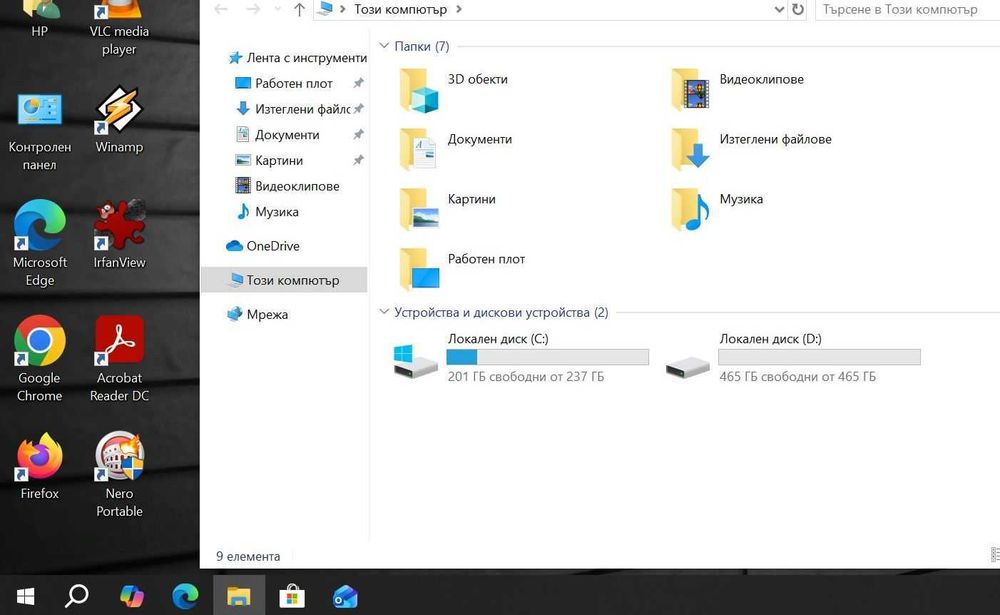
Task: Select the Картини folder in main pane
Action: (x=448, y=209)
